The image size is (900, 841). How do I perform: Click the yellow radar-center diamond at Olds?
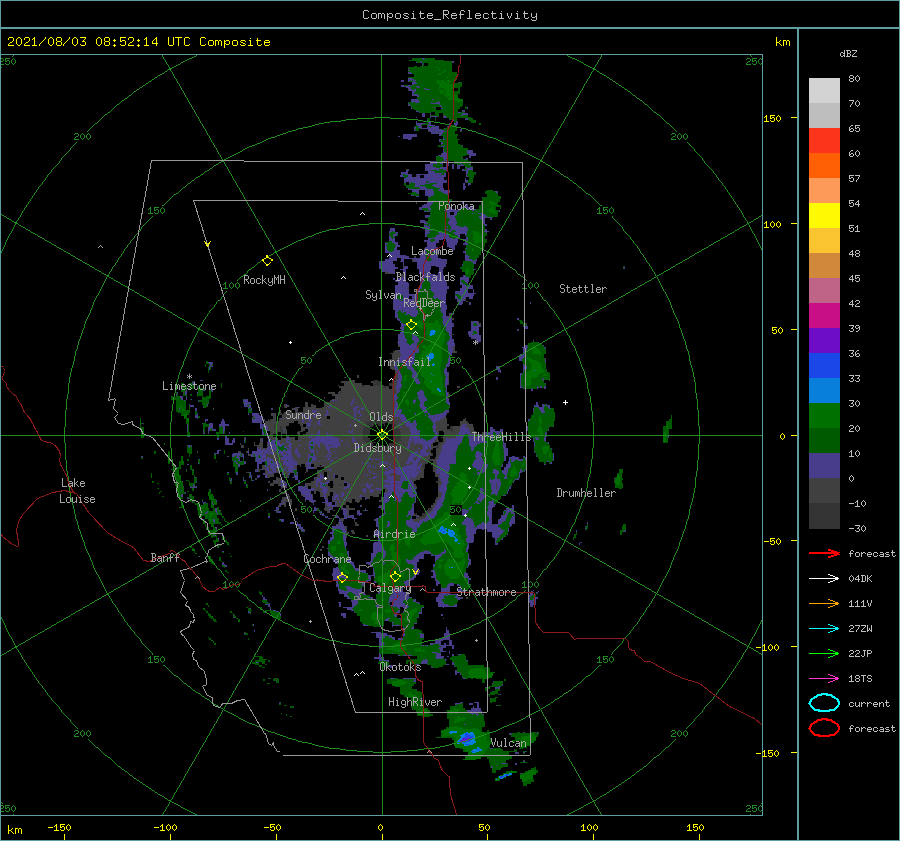coord(382,435)
